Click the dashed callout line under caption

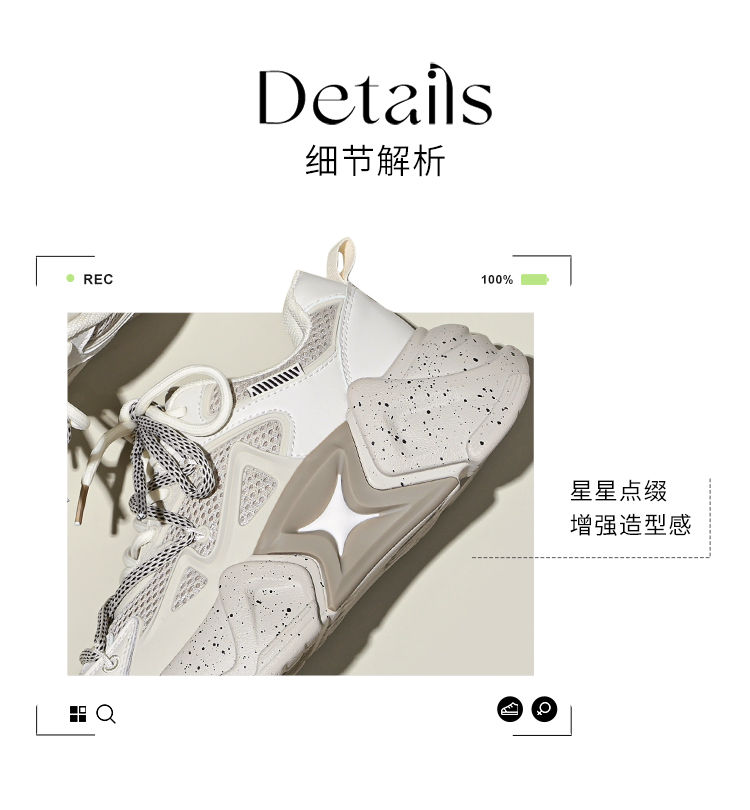(x=591, y=557)
